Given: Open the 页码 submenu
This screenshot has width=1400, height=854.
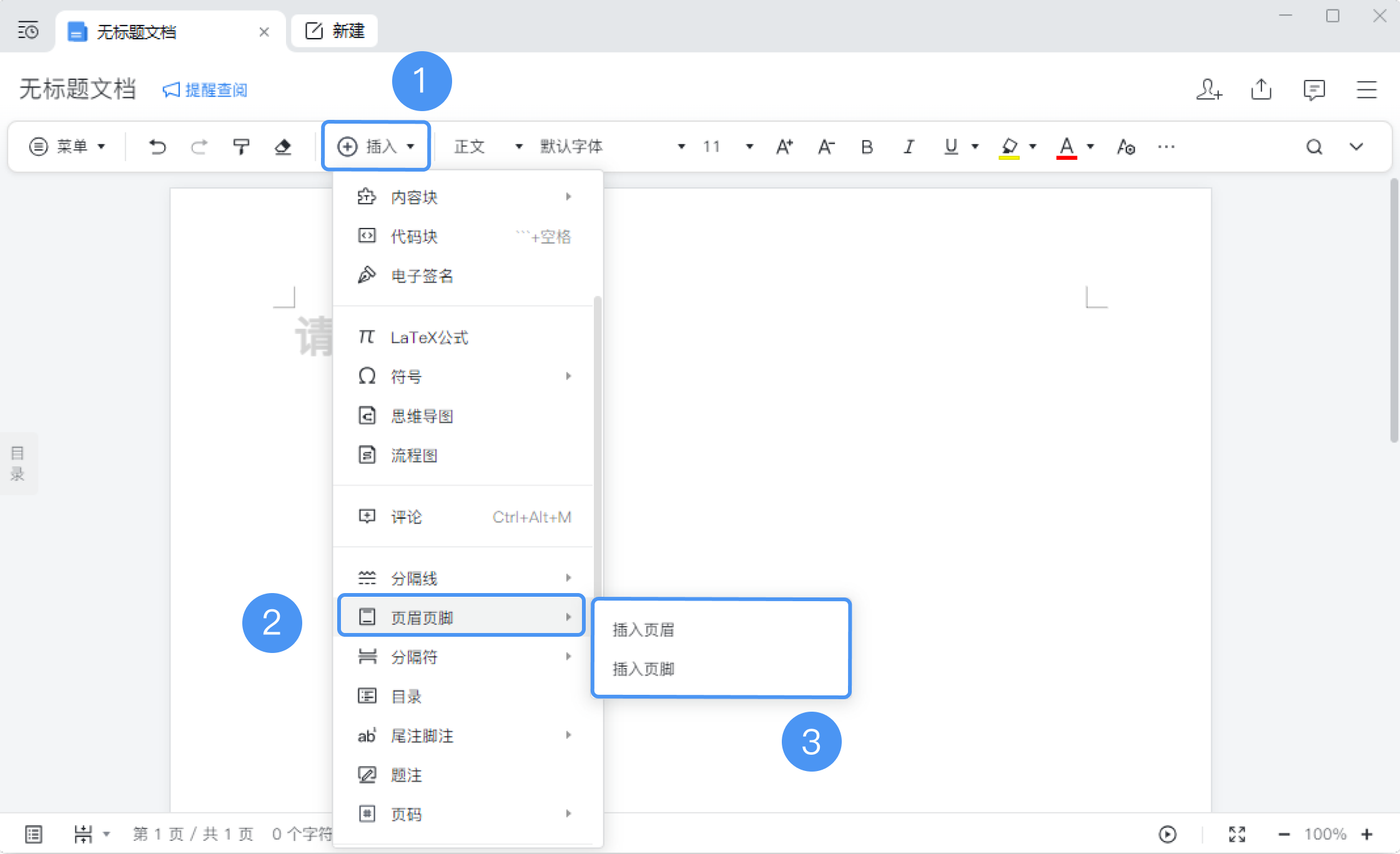Looking at the screenshot, I should (x=465, y=814).
